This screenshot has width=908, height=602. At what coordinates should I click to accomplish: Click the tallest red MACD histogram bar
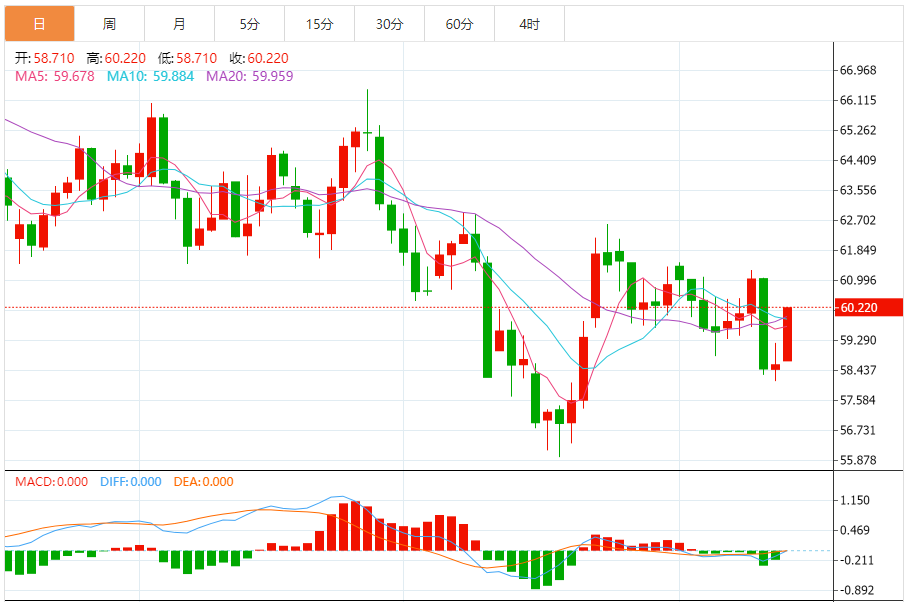(355, 526)
